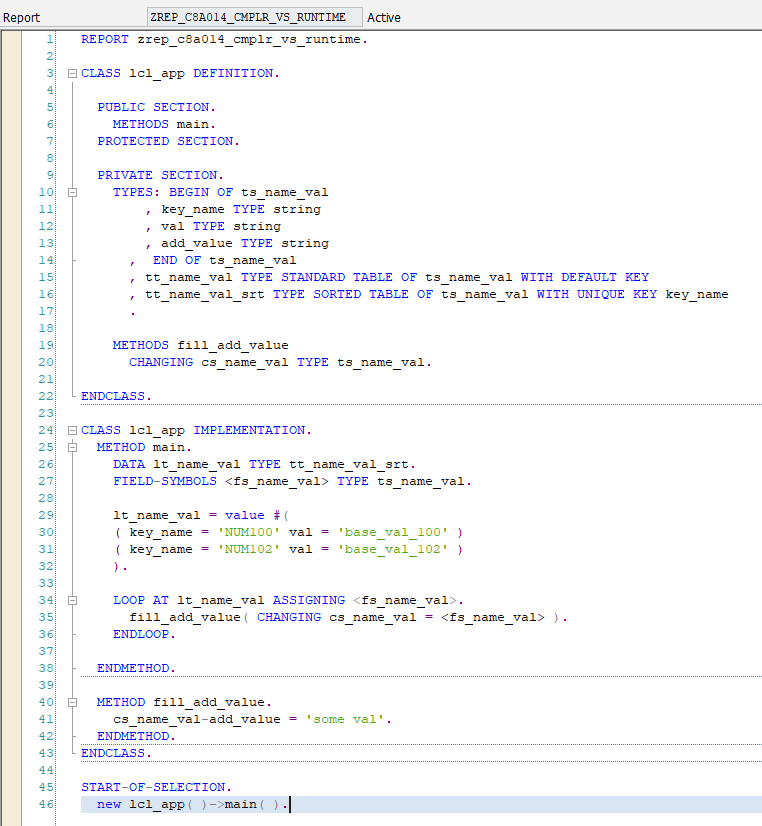Viewport: 762px width, 826px height.
Task: Click the 'NUM100' string literal
Action: click(x=249, y=533)
